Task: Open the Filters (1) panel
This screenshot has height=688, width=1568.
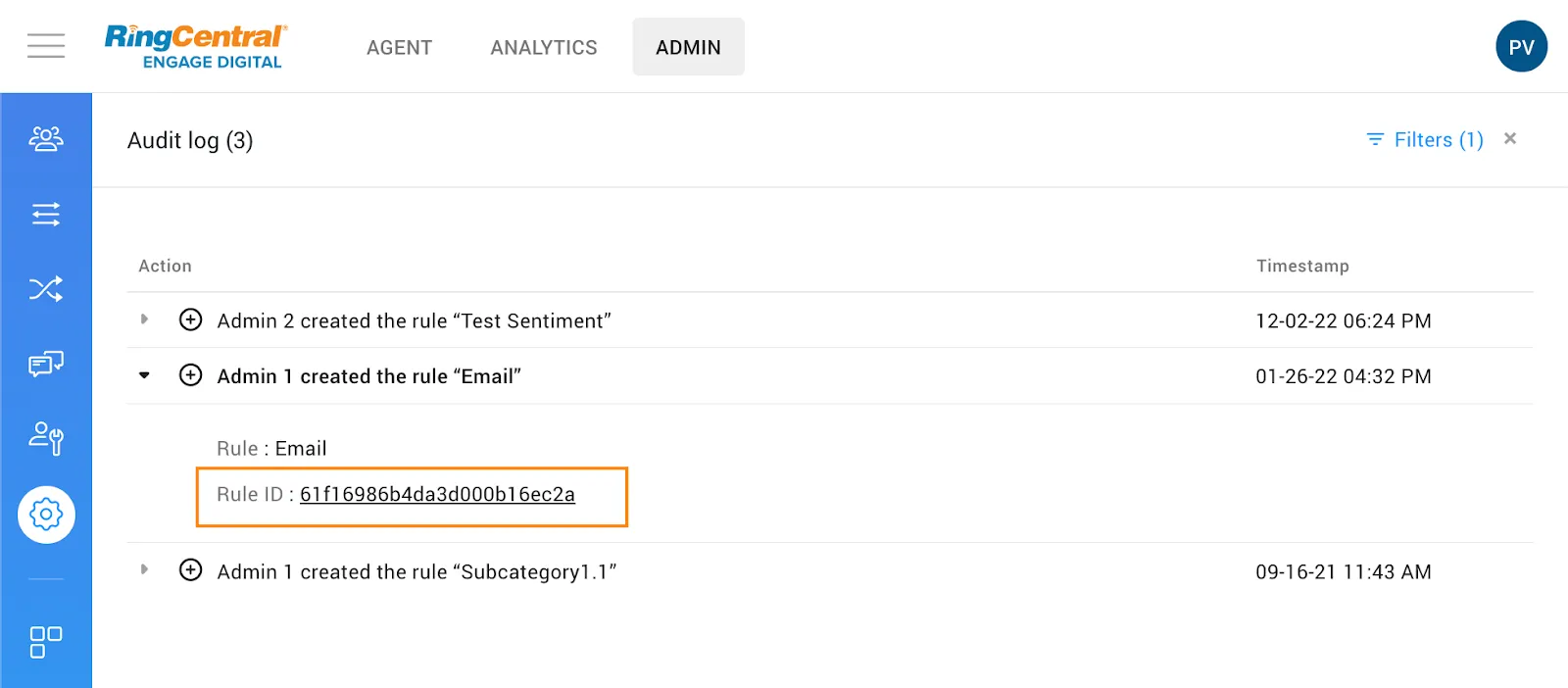Action: [x=1426, y=140]
